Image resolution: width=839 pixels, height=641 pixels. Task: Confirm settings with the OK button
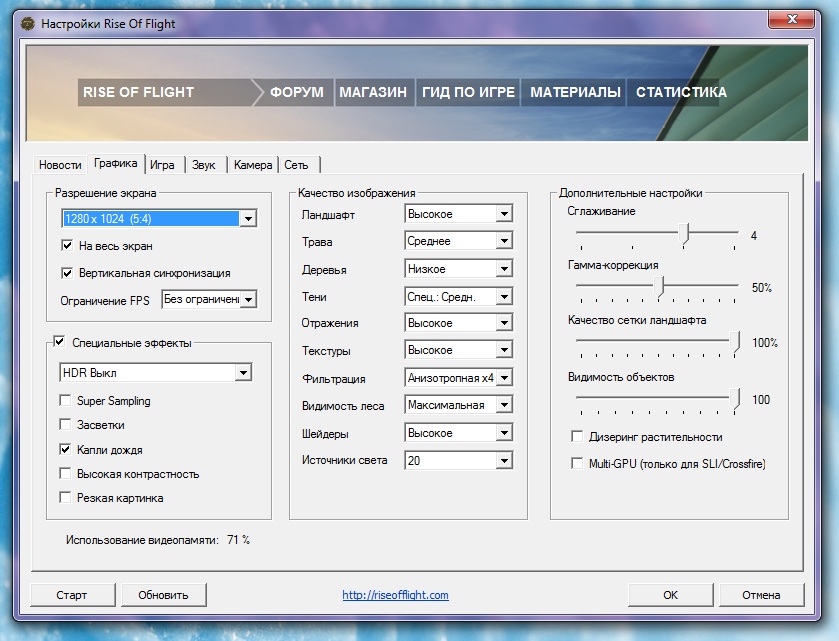click(x=670, y=595)
